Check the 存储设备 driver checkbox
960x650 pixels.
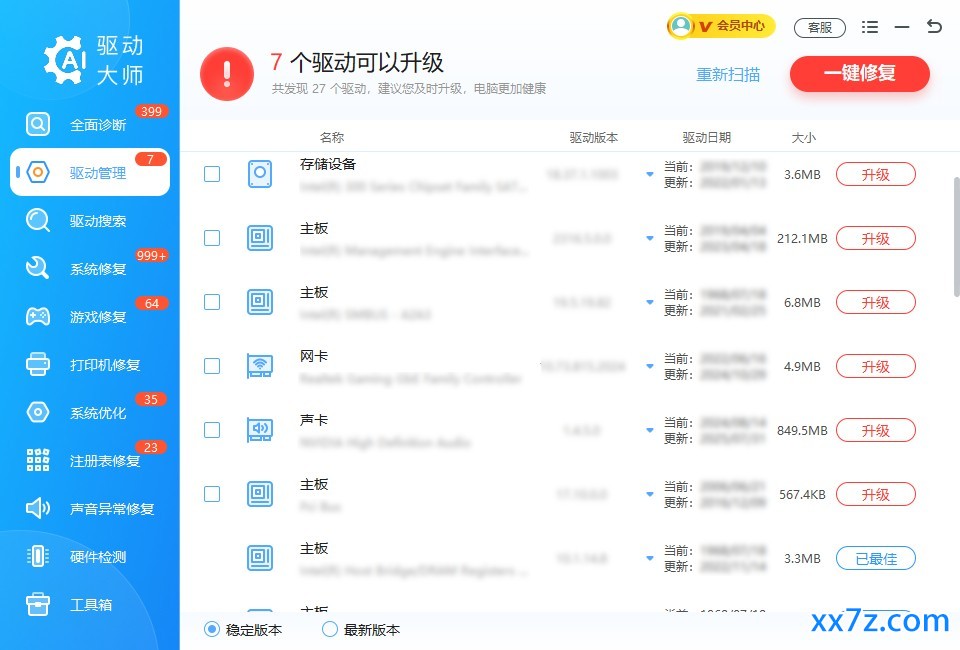pos(212,174)
